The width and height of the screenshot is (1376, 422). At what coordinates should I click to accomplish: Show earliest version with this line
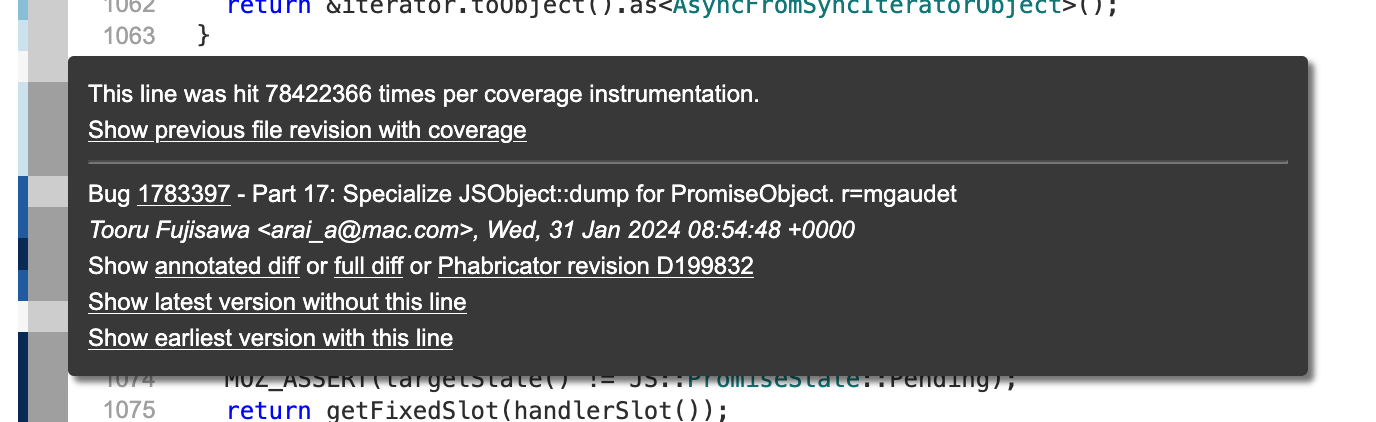click(x=270, y=338)
